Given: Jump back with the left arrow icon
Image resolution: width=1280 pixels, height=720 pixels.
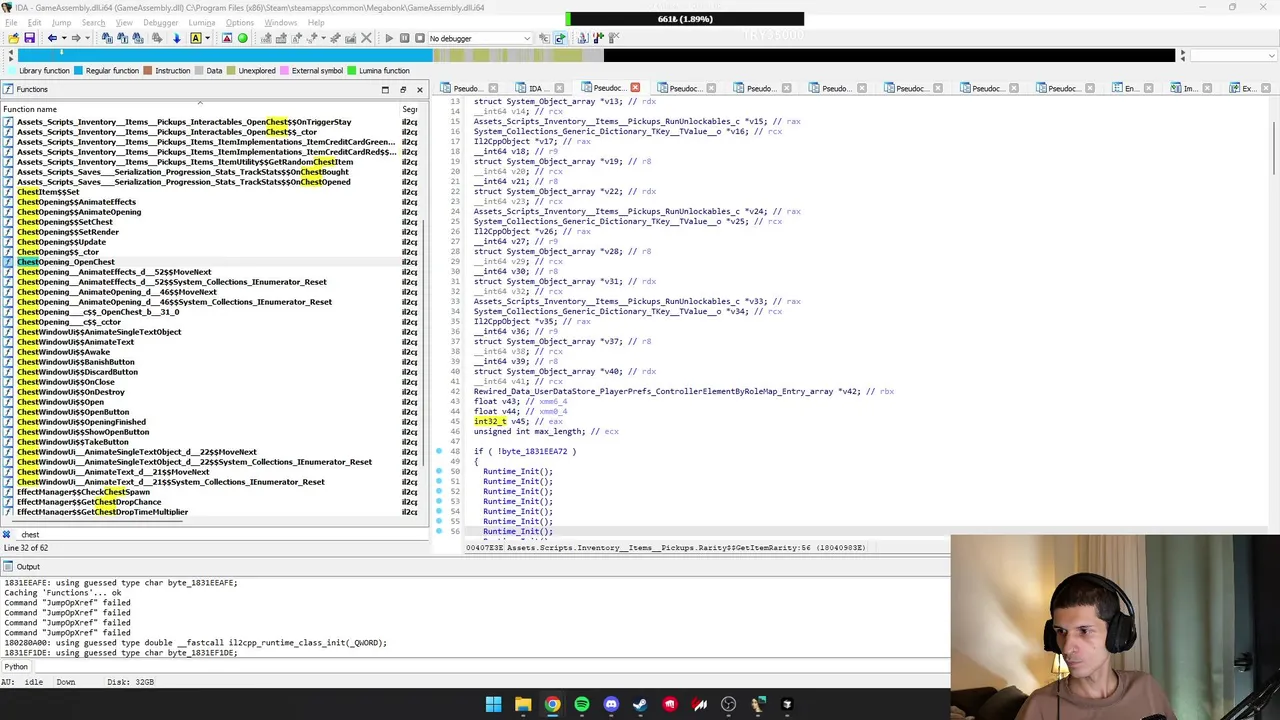Looking at the screenshot, I should tap(52, 38).
